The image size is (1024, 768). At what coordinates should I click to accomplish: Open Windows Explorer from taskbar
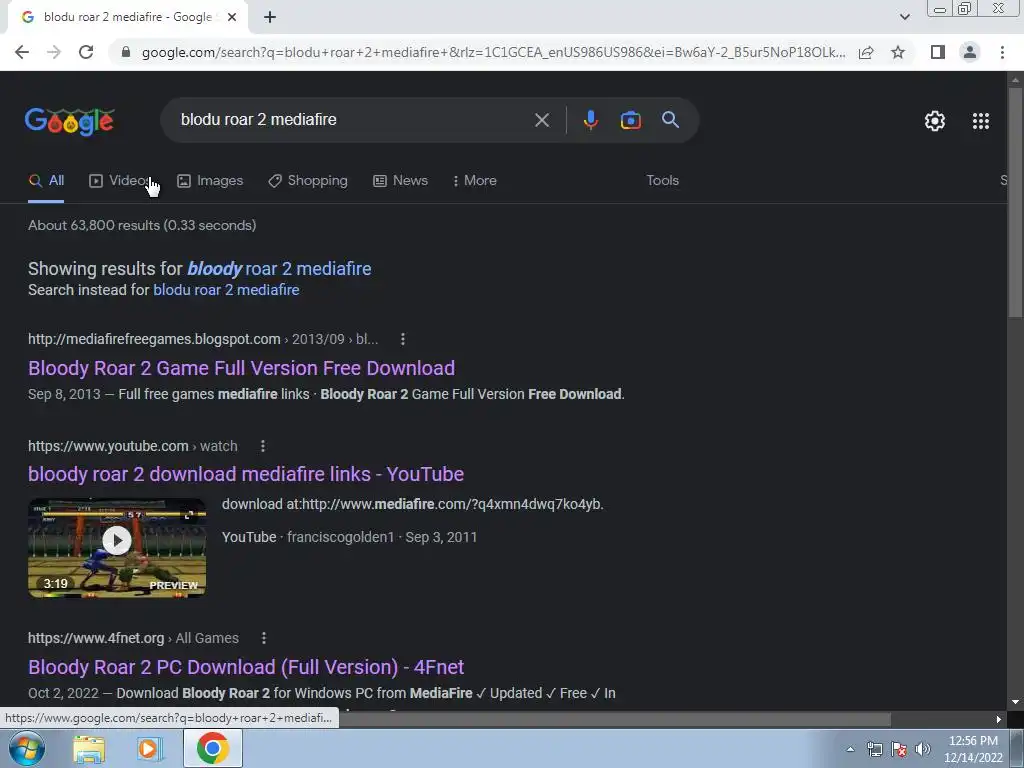coord(89,749)
